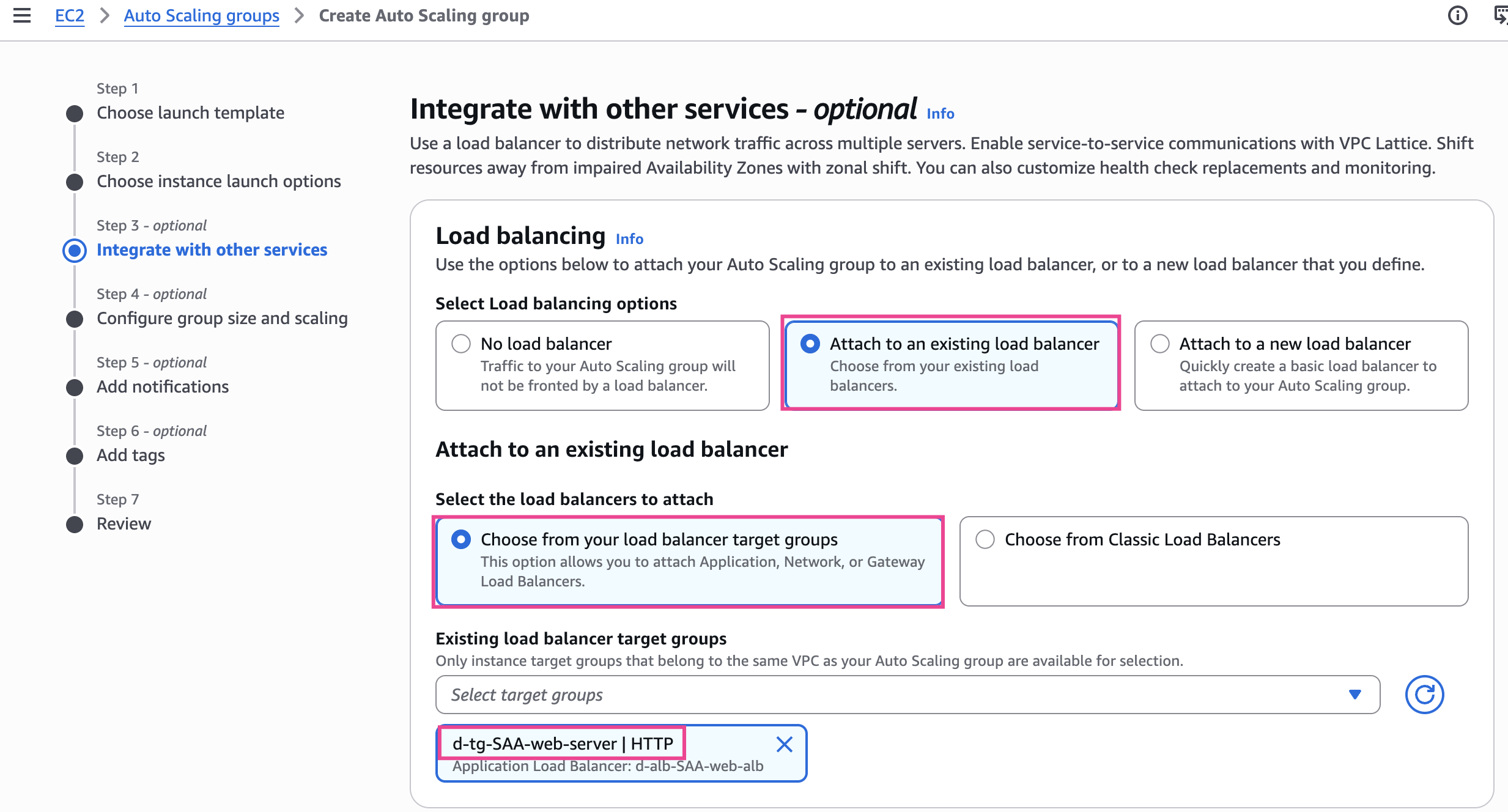Open Info link next to the page title
Image resolution: width=1508 pixels, height=812 pixels.
(x=940, y=114)
